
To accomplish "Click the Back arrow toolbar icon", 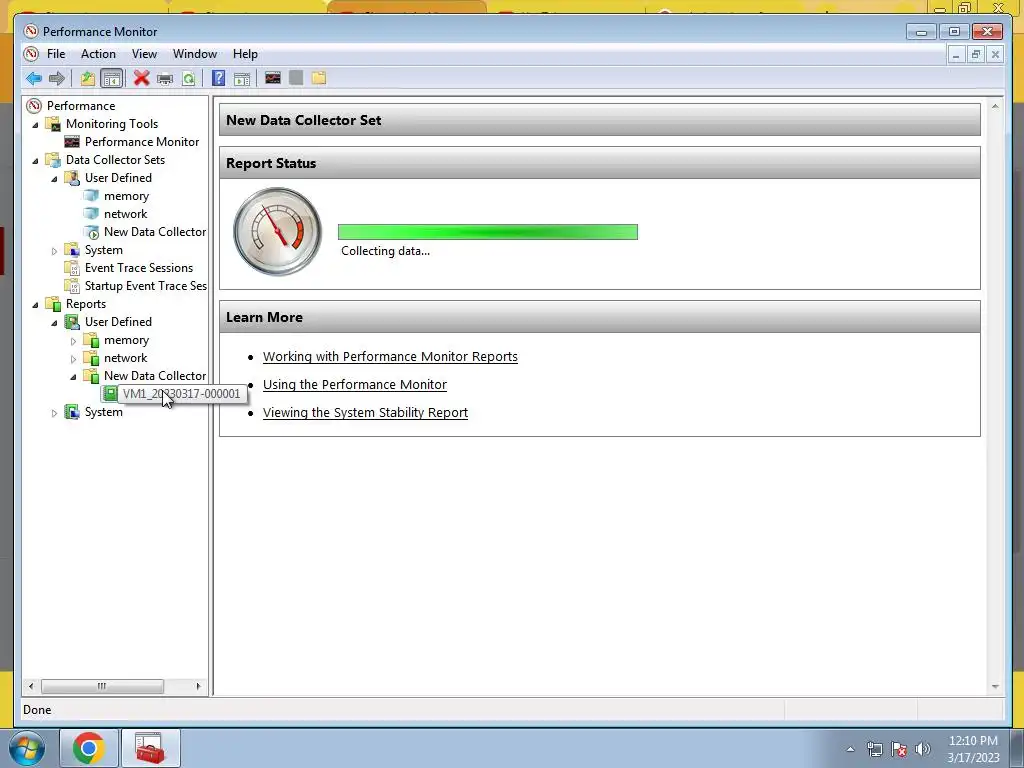I will tap(34, 78).
